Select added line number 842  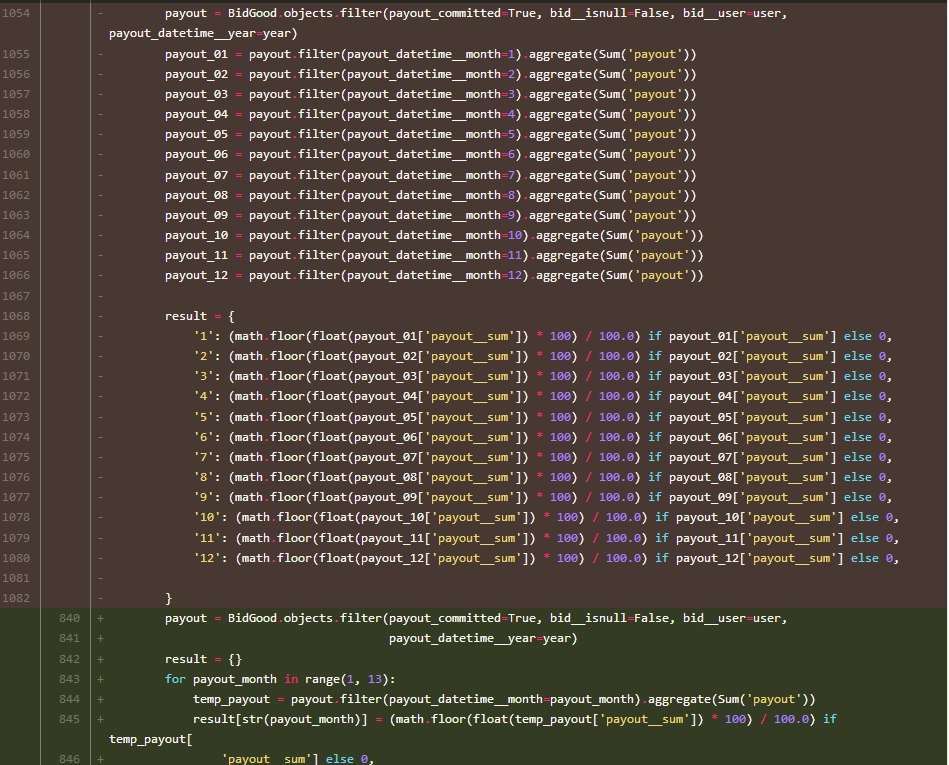point(70,659)
